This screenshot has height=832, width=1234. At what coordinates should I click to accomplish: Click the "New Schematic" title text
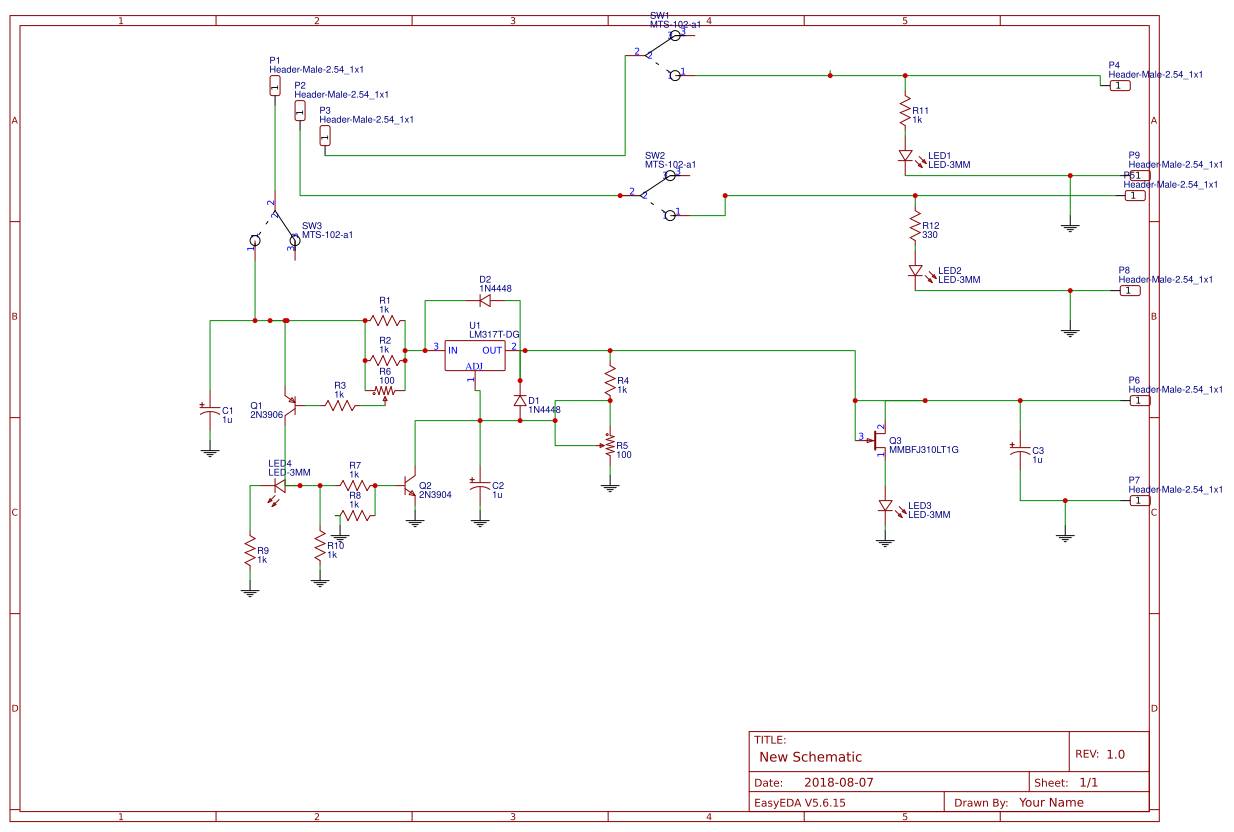tap(810, 757)
